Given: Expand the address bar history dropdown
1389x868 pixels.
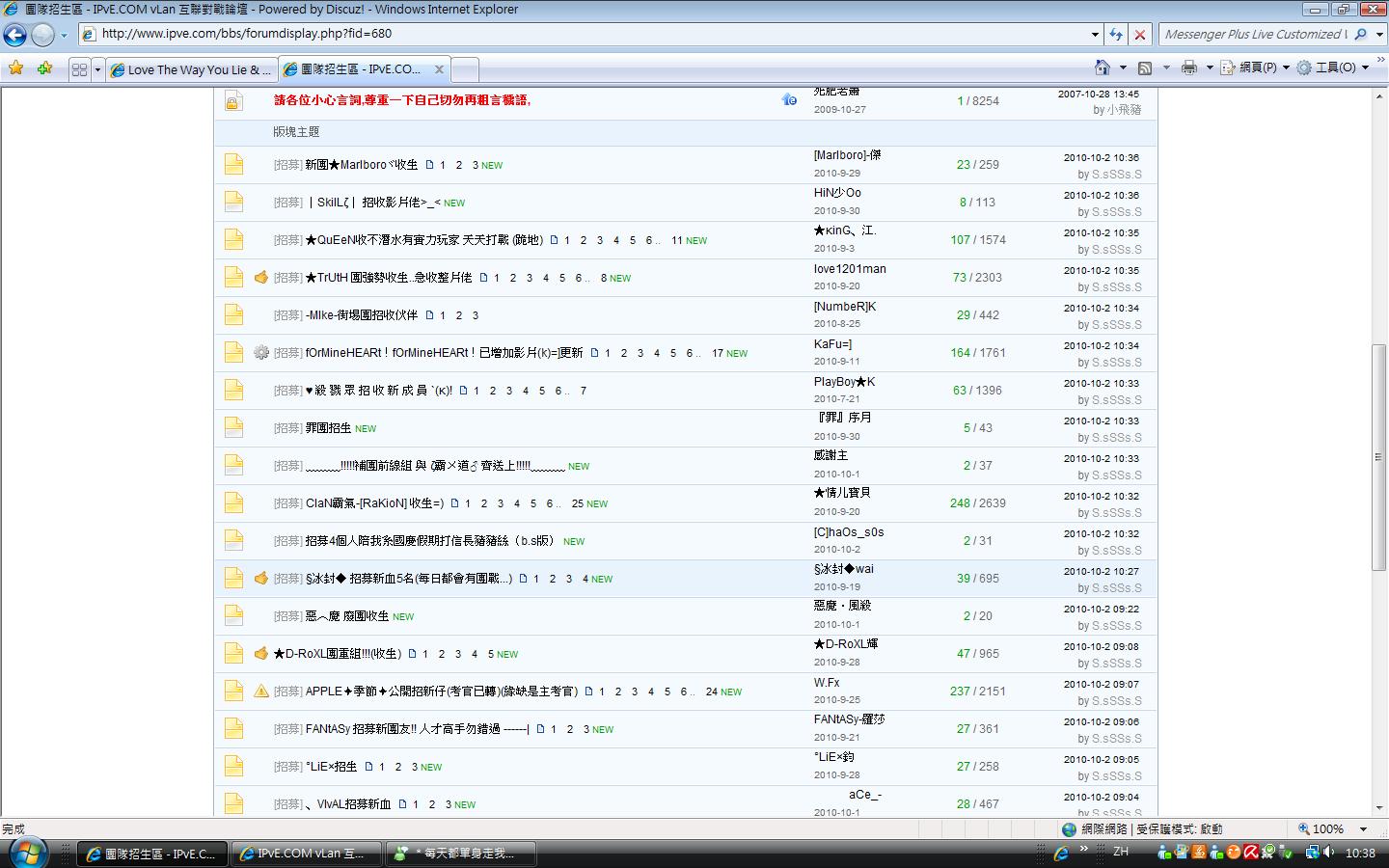Looking at the screenshot, I should point(1095,34).
